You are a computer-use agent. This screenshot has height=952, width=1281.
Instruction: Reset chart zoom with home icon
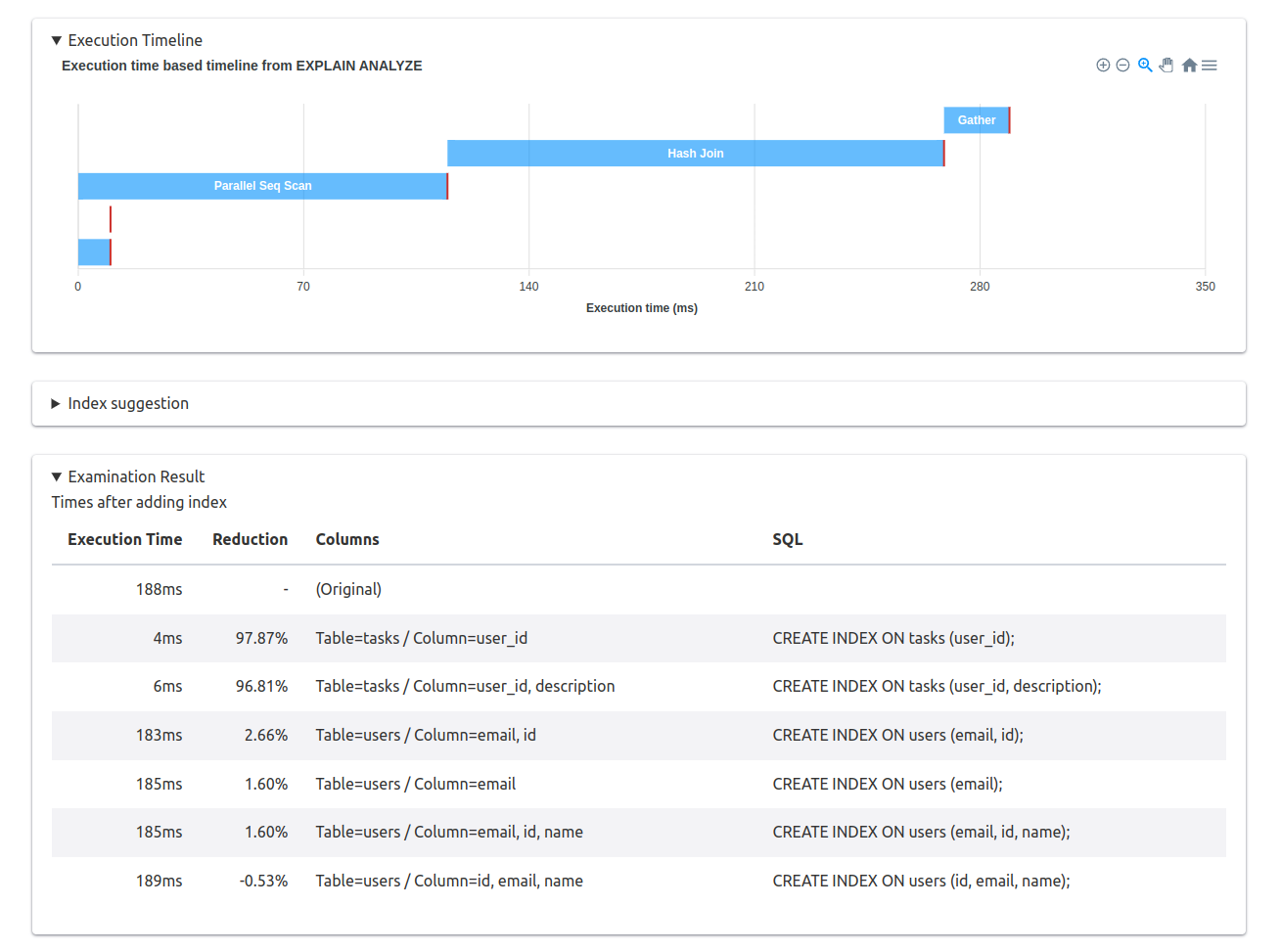1189,66
